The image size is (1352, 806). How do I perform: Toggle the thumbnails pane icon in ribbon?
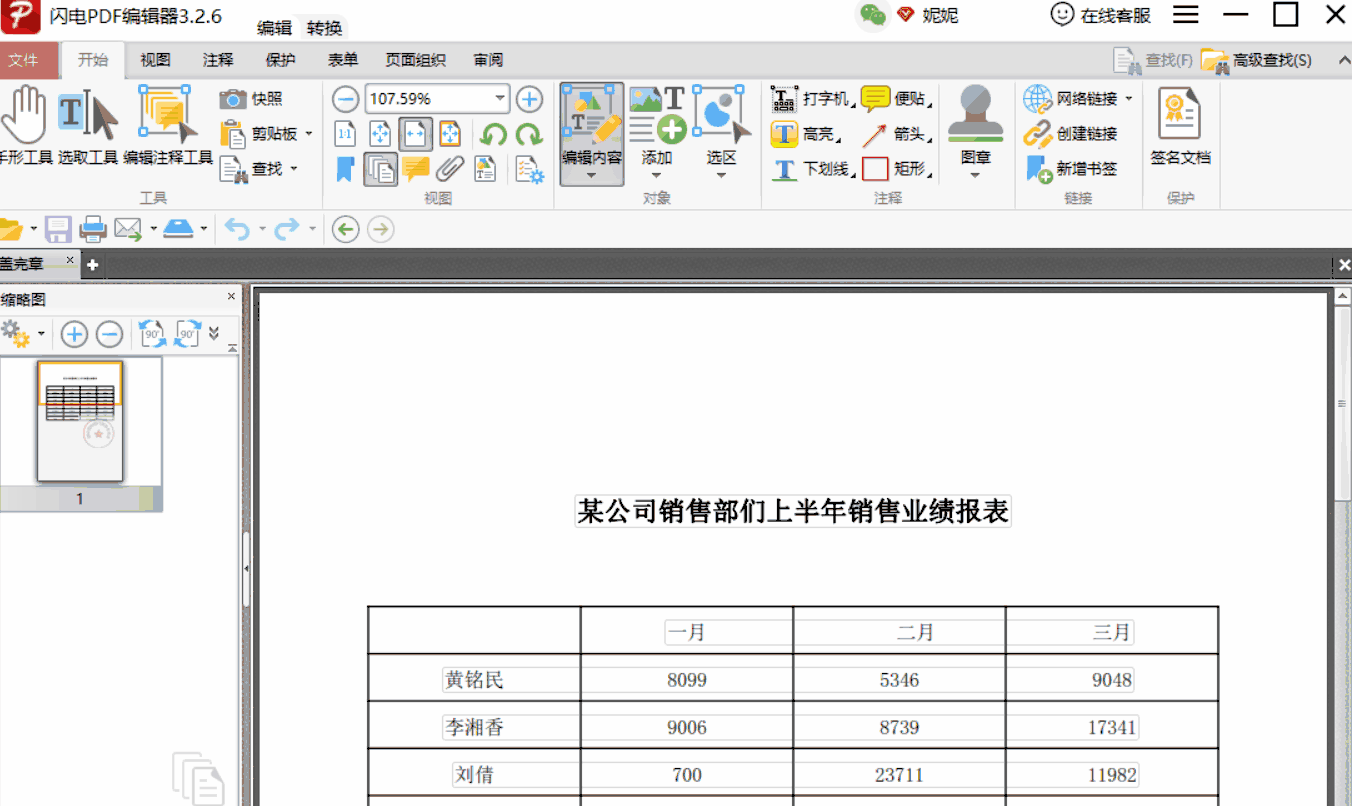pyautogui.click(x=380, y=169)
